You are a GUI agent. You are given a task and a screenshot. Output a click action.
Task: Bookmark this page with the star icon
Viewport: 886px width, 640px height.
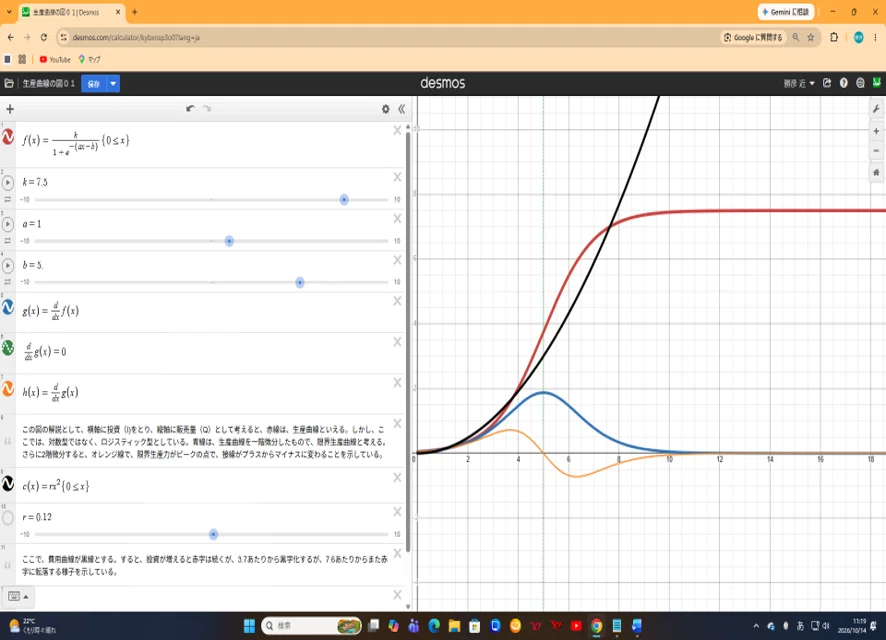811,37
